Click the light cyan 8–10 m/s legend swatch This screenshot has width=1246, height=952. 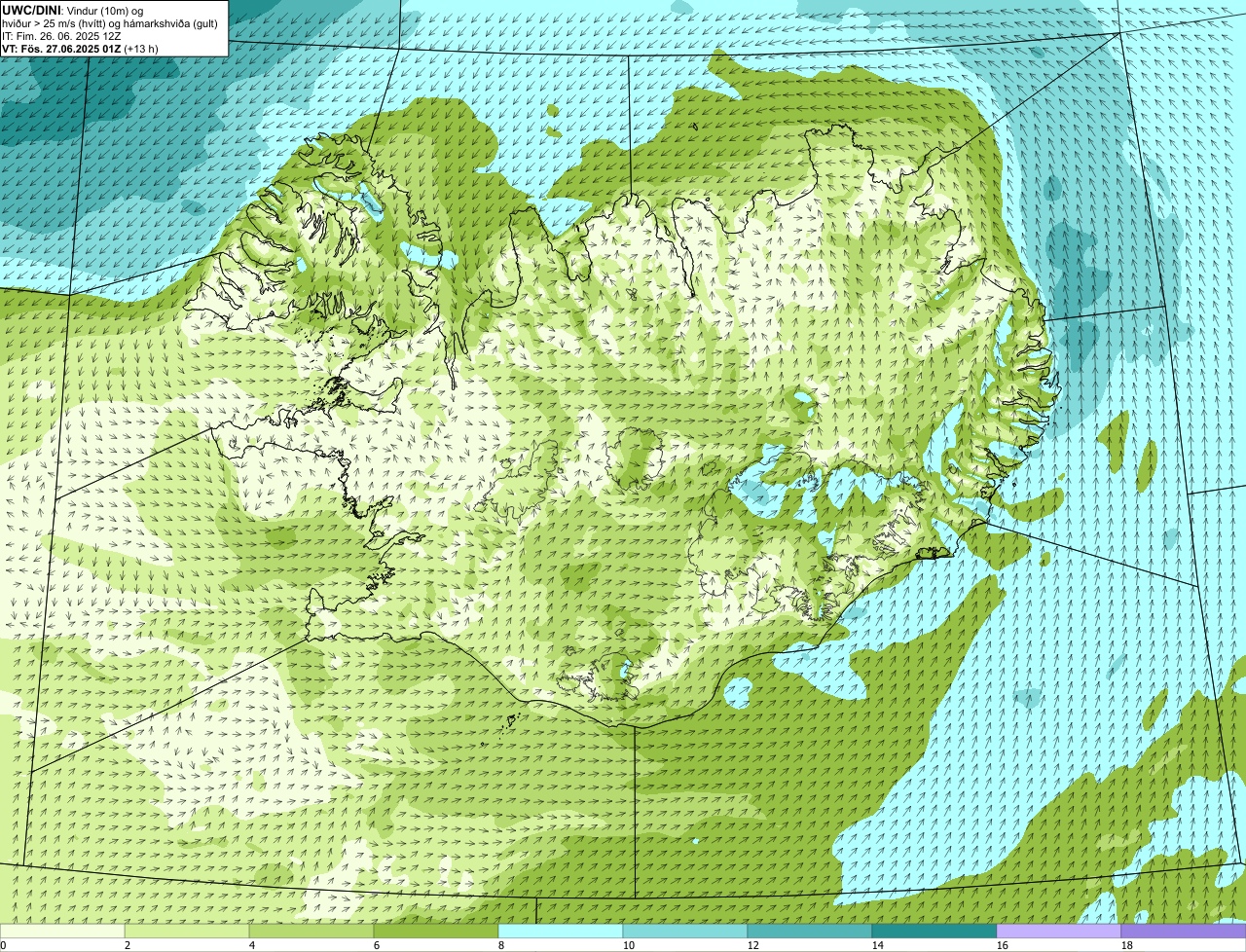tap(561, 931)
